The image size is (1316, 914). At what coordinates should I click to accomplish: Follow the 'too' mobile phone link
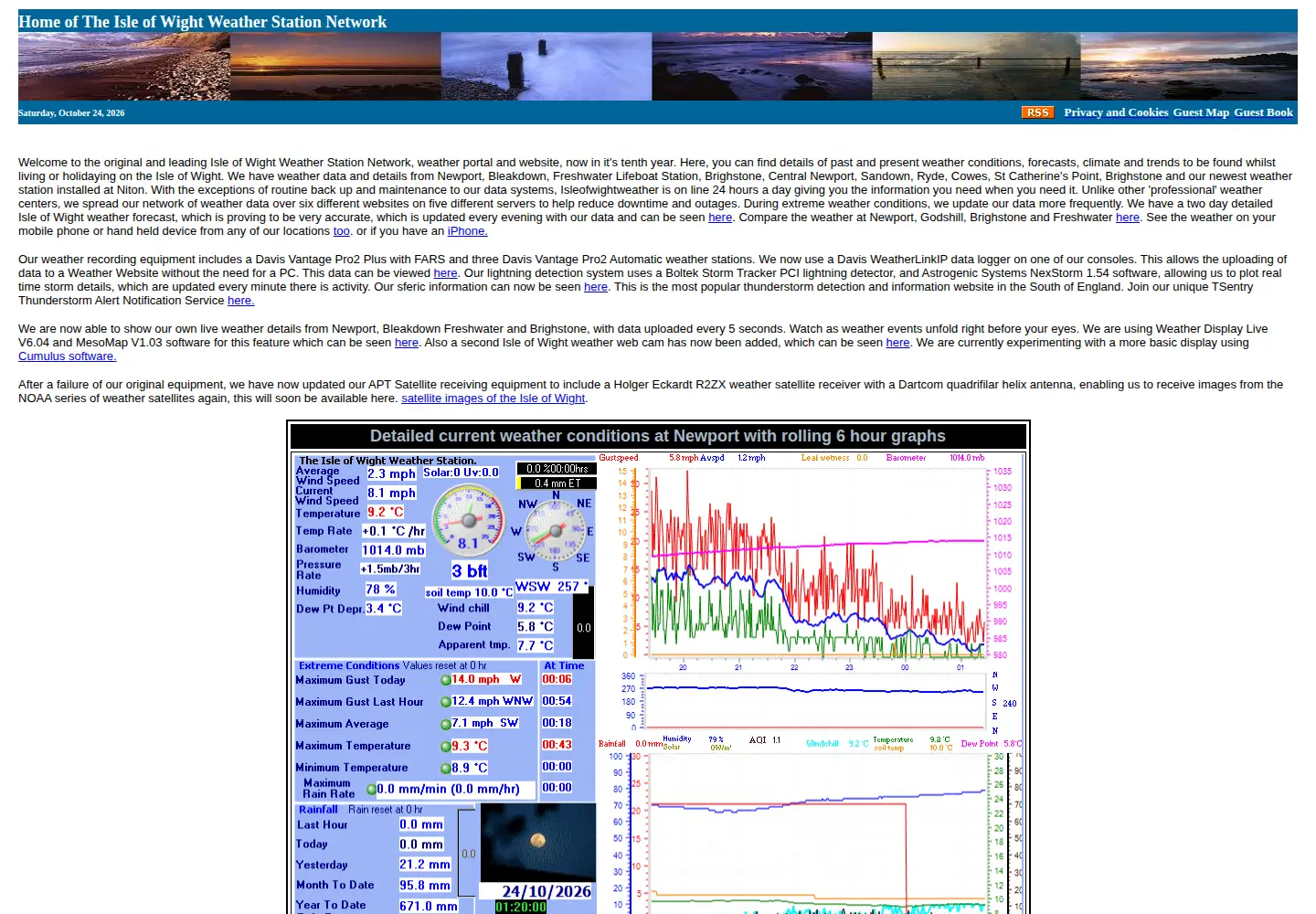pos(342,231)
